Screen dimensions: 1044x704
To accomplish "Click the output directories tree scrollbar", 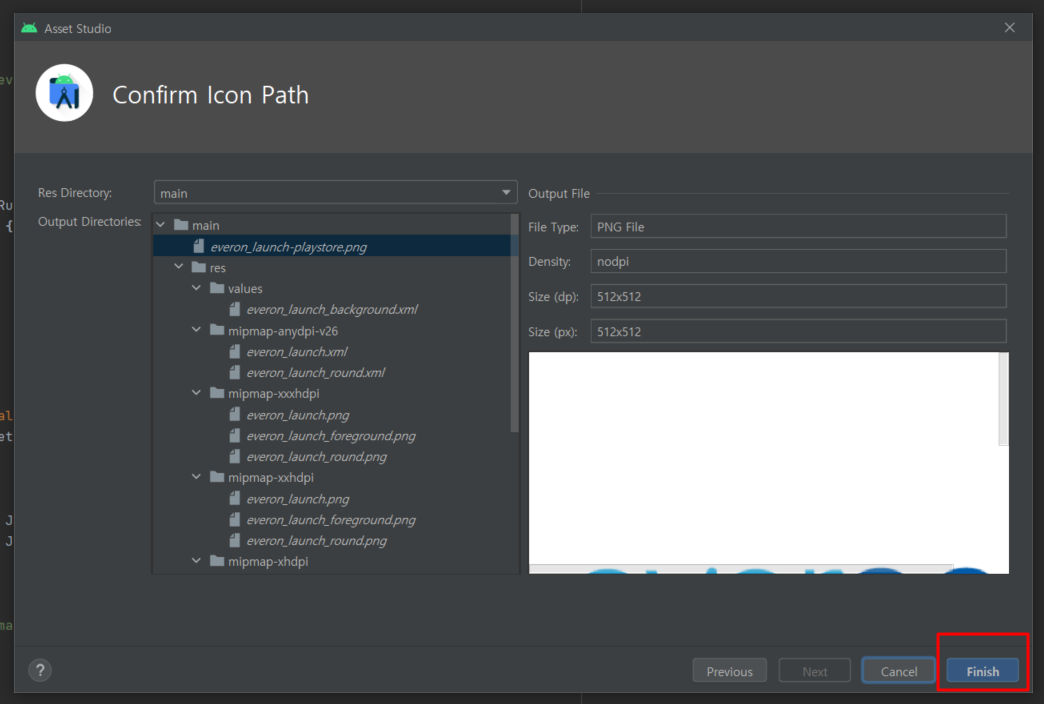I will click(x=514, y=324).
